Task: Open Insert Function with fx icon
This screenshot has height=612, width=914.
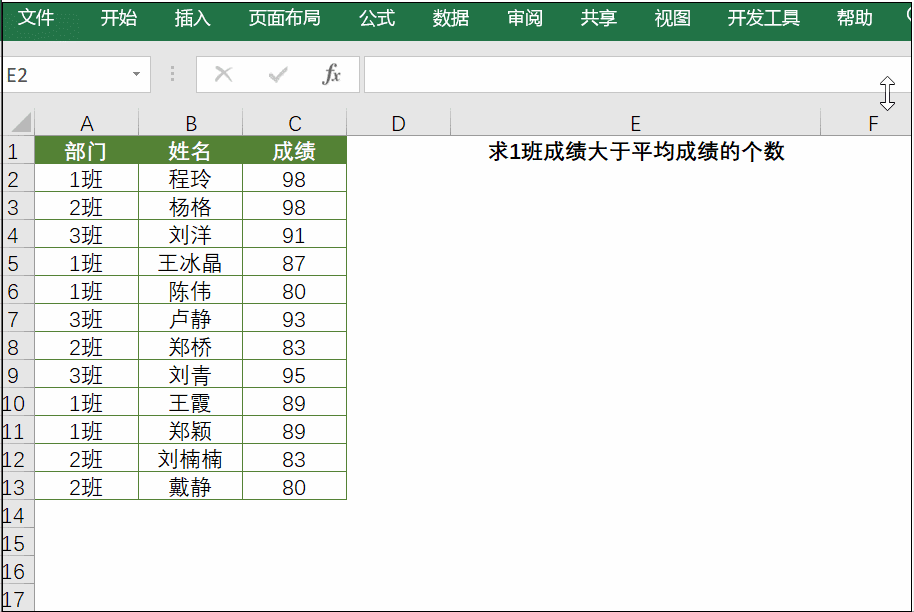Action: coord(331,74)
